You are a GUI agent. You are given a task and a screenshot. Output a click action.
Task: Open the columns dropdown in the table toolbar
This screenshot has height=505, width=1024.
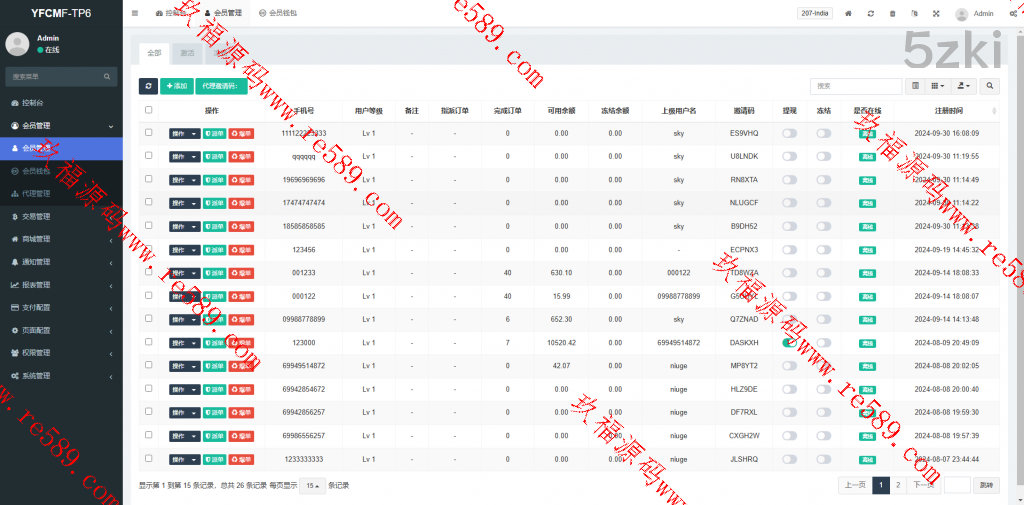tap(939, 87)
